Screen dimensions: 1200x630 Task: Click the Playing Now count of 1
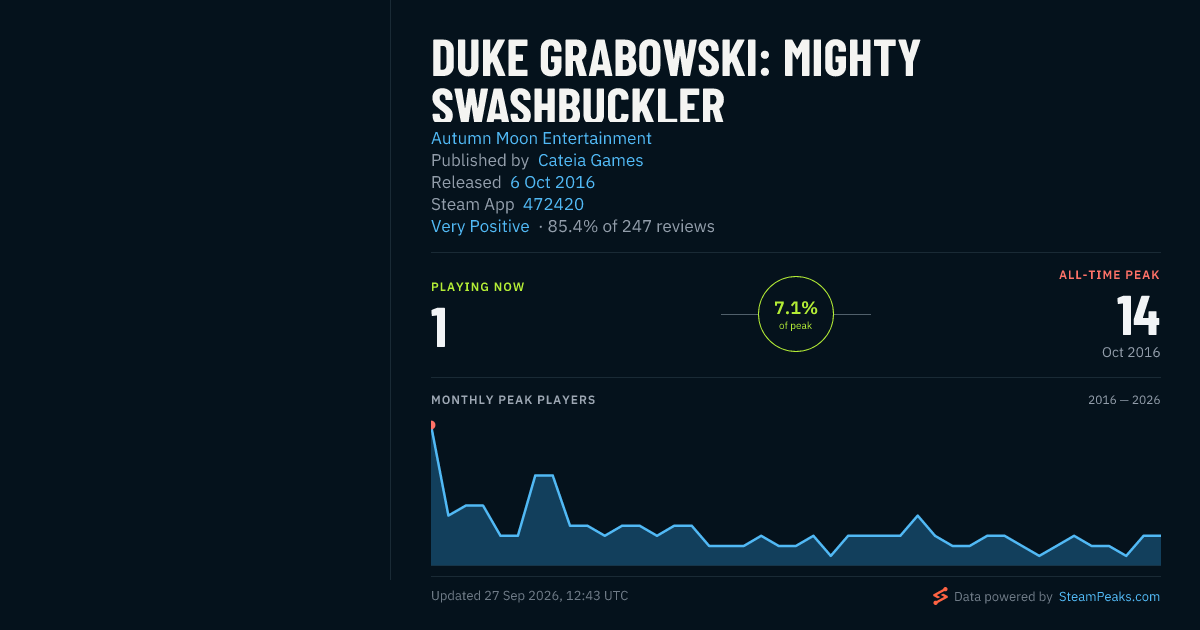[x=438, y=327]
